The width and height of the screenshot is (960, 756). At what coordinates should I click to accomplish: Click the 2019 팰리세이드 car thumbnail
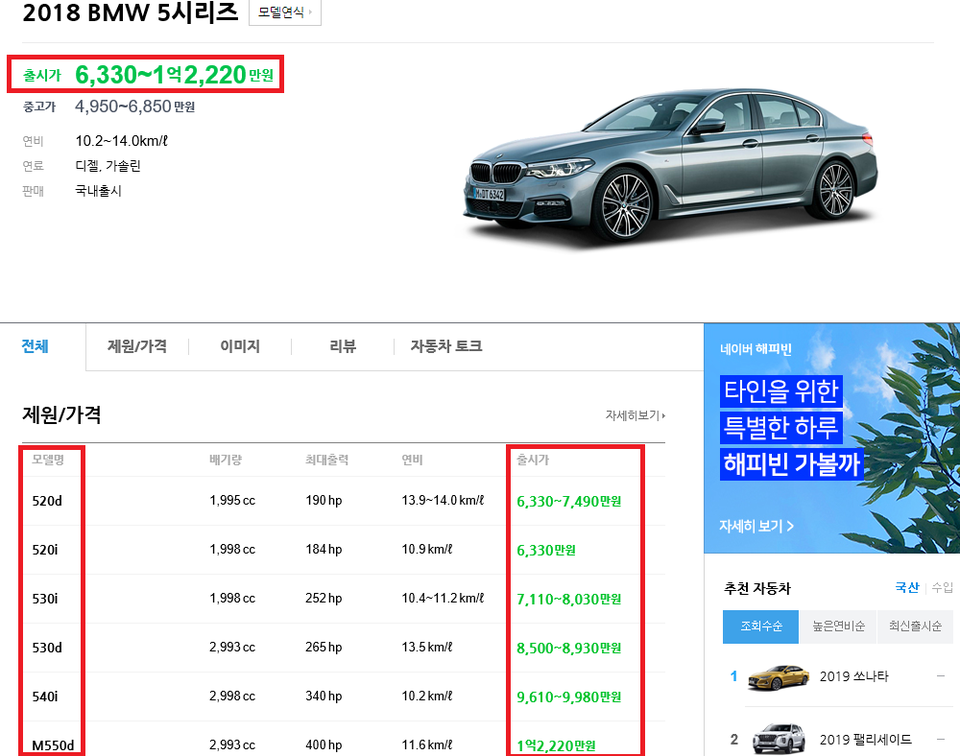[x=778, y=739]
